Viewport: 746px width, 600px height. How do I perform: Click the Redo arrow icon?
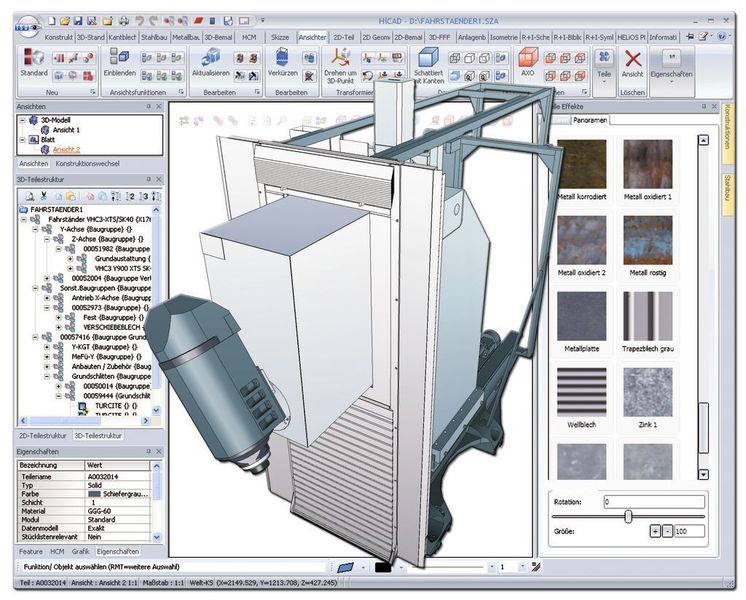[153, 21]
